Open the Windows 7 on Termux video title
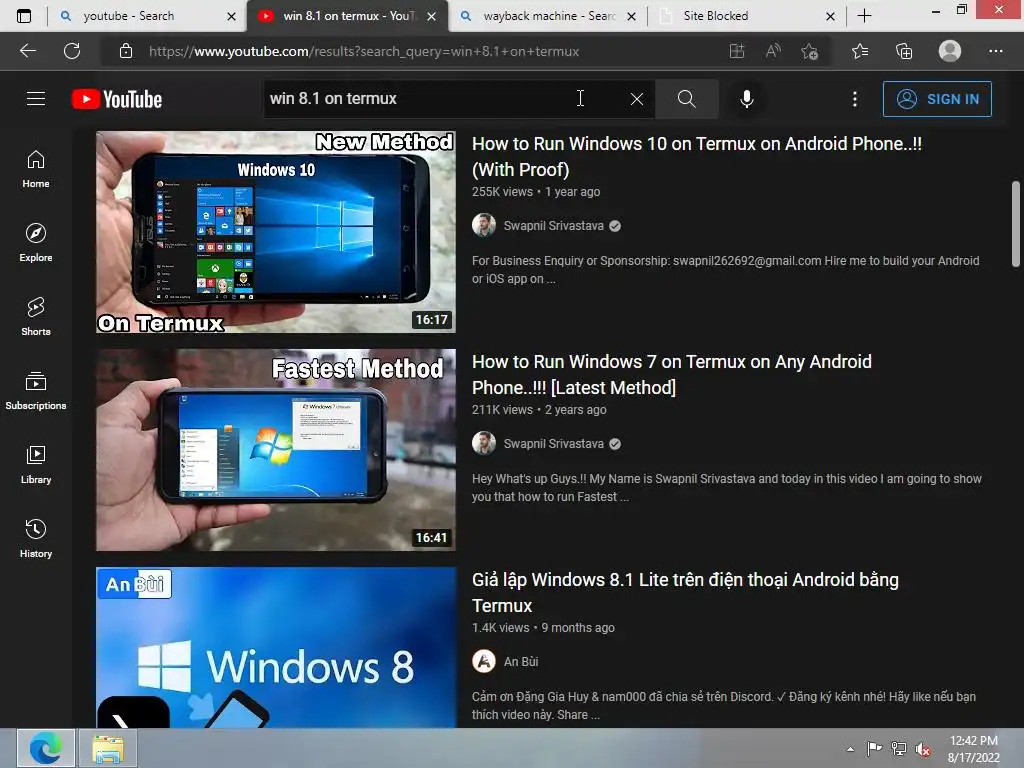Image resolution: width=1024 pixels, height=768 pixels. 671,374
